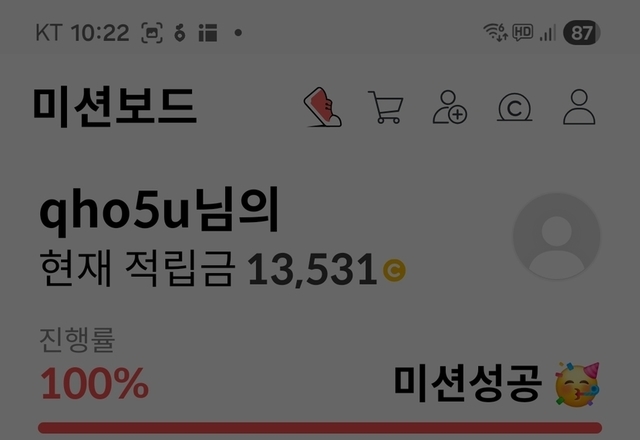Tap the cellular signal strength bars
The image size is (640, 440).
click(548, 33)
